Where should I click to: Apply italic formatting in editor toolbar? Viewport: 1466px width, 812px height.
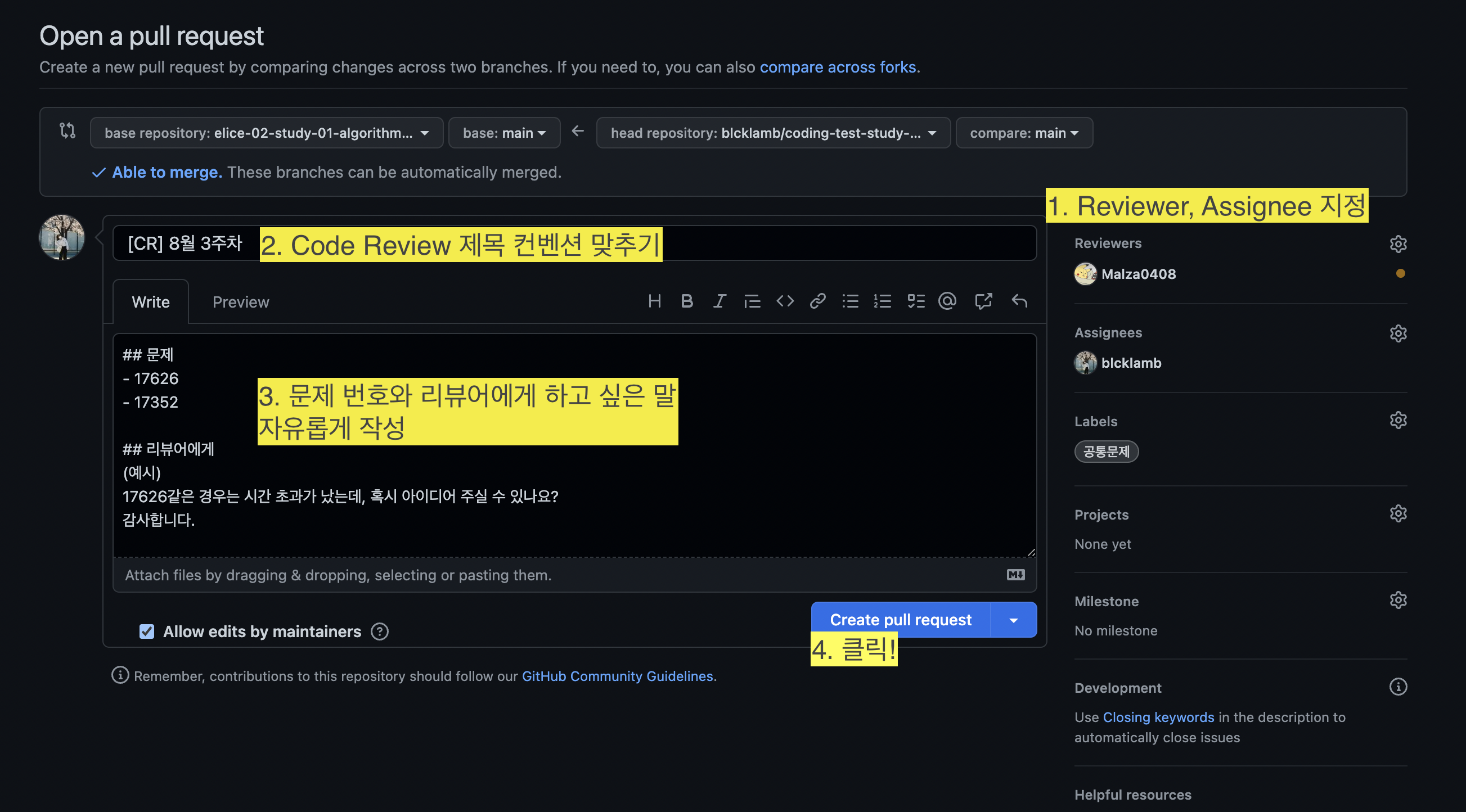tap(719, 301)
